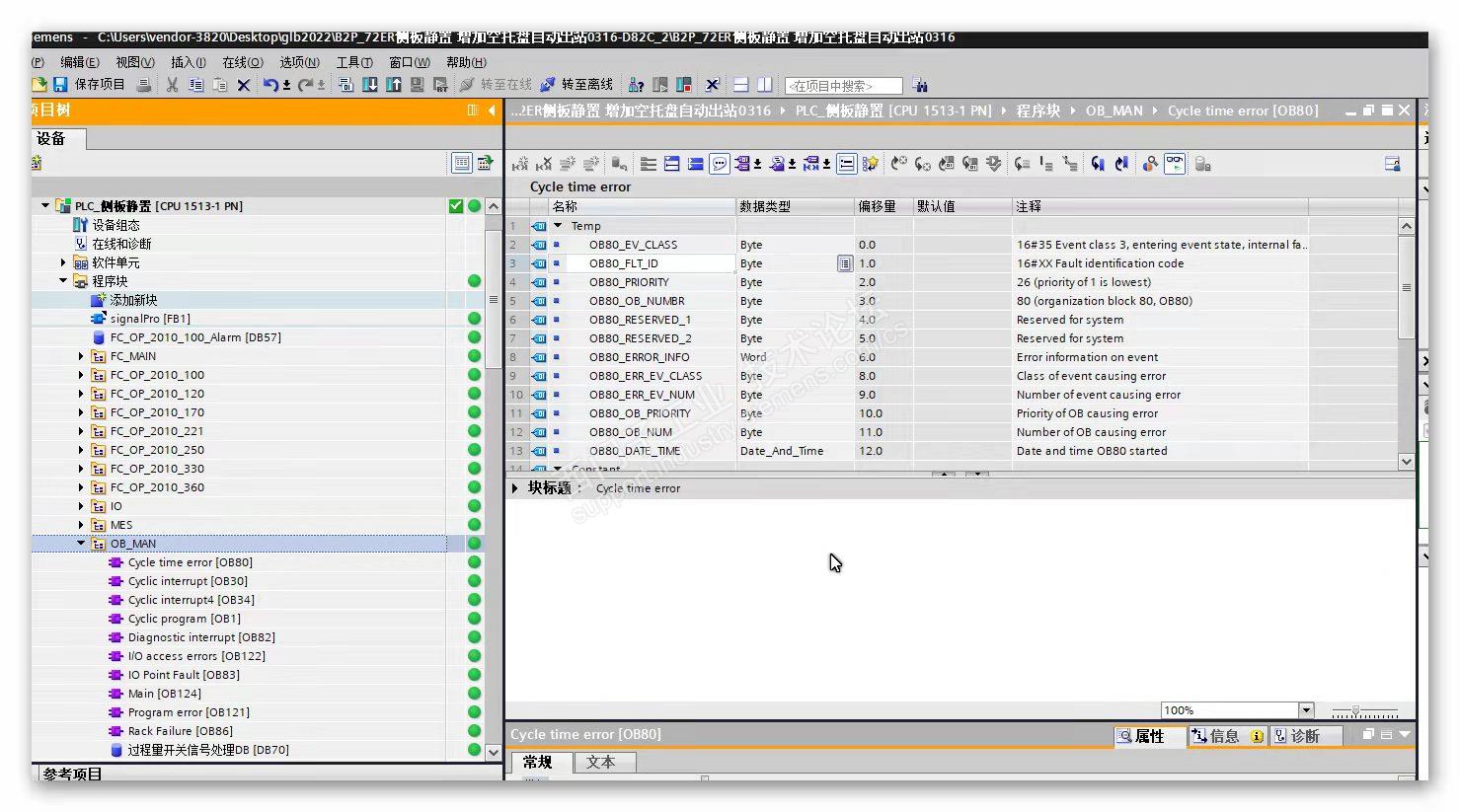Open the 在线(O) menu

(x=242, y=62)
